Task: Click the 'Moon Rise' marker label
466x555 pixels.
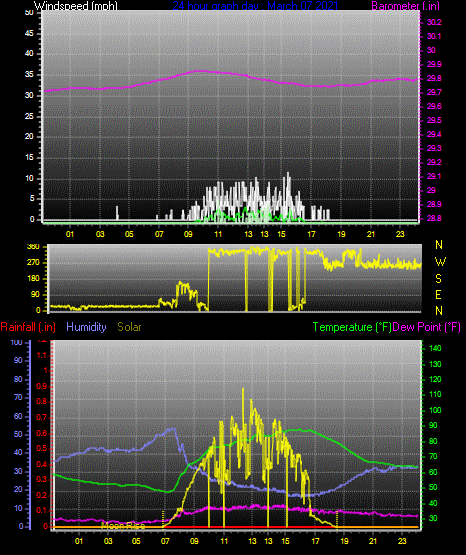Action: (123, 526)
